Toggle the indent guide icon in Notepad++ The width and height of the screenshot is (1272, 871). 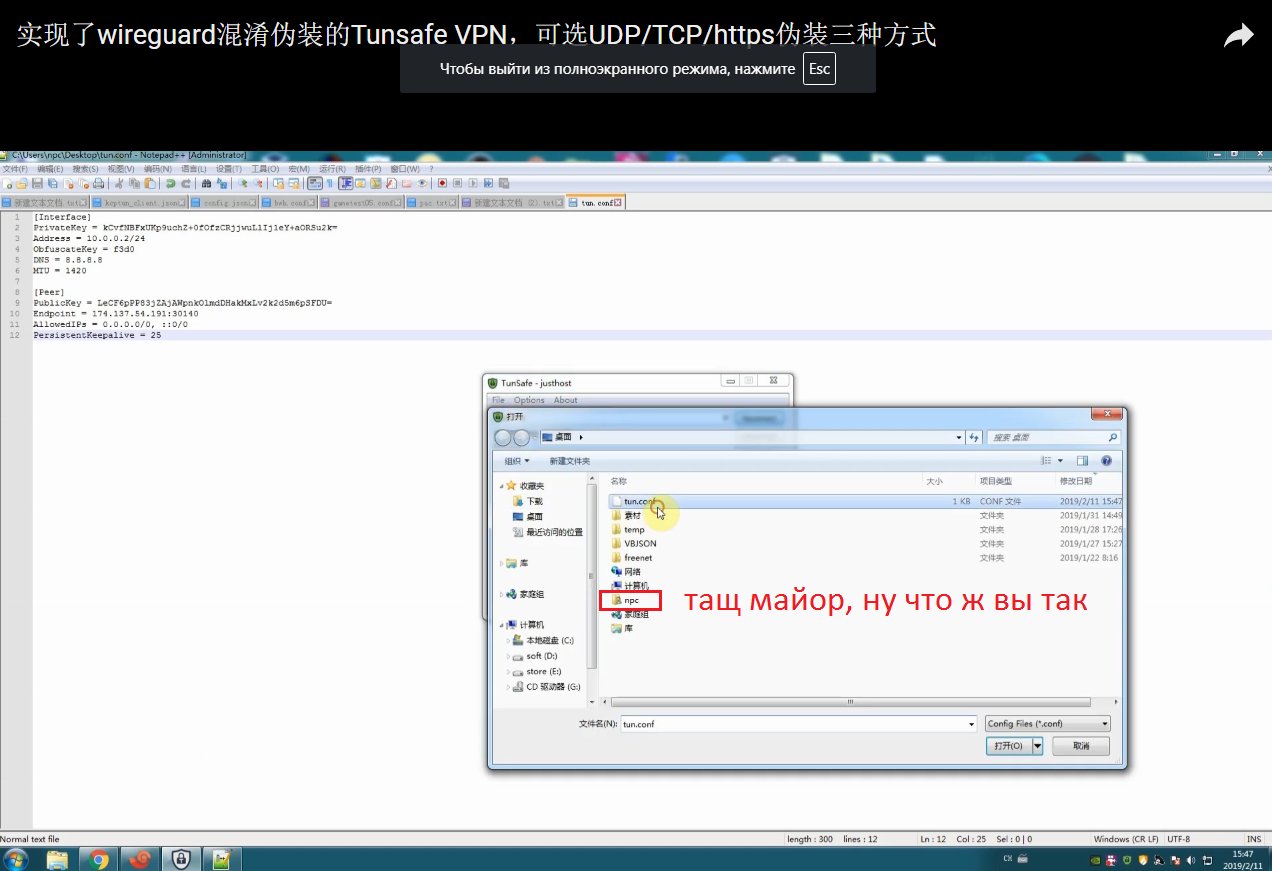(x=346, y=184)
